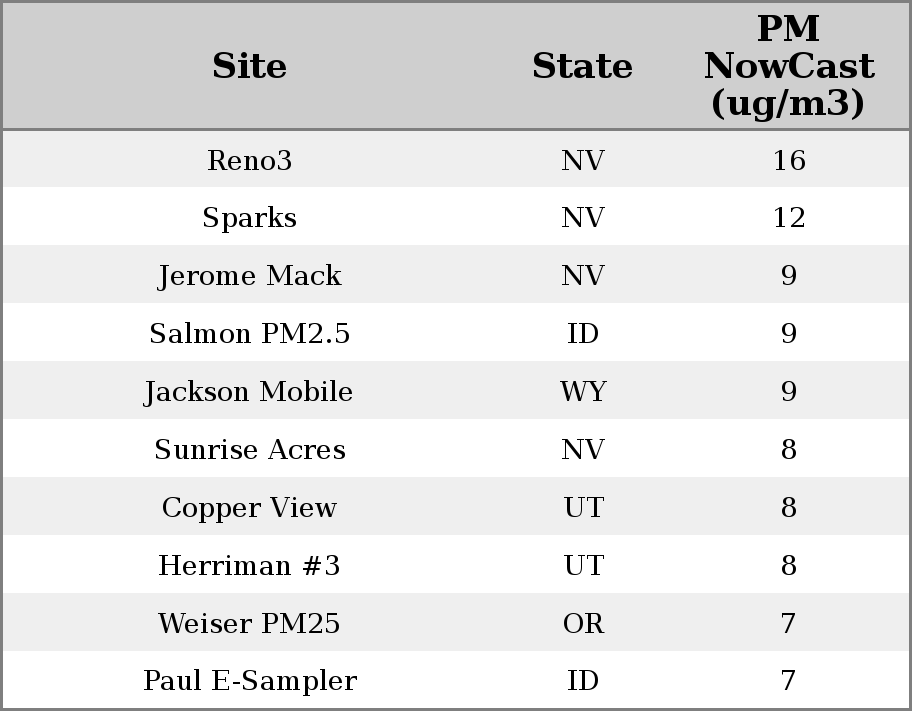Image resolution: width=912 pixels, height=711 pixels.
Task: Select the Weiser PM25 site cell
Action: [249, 624]
